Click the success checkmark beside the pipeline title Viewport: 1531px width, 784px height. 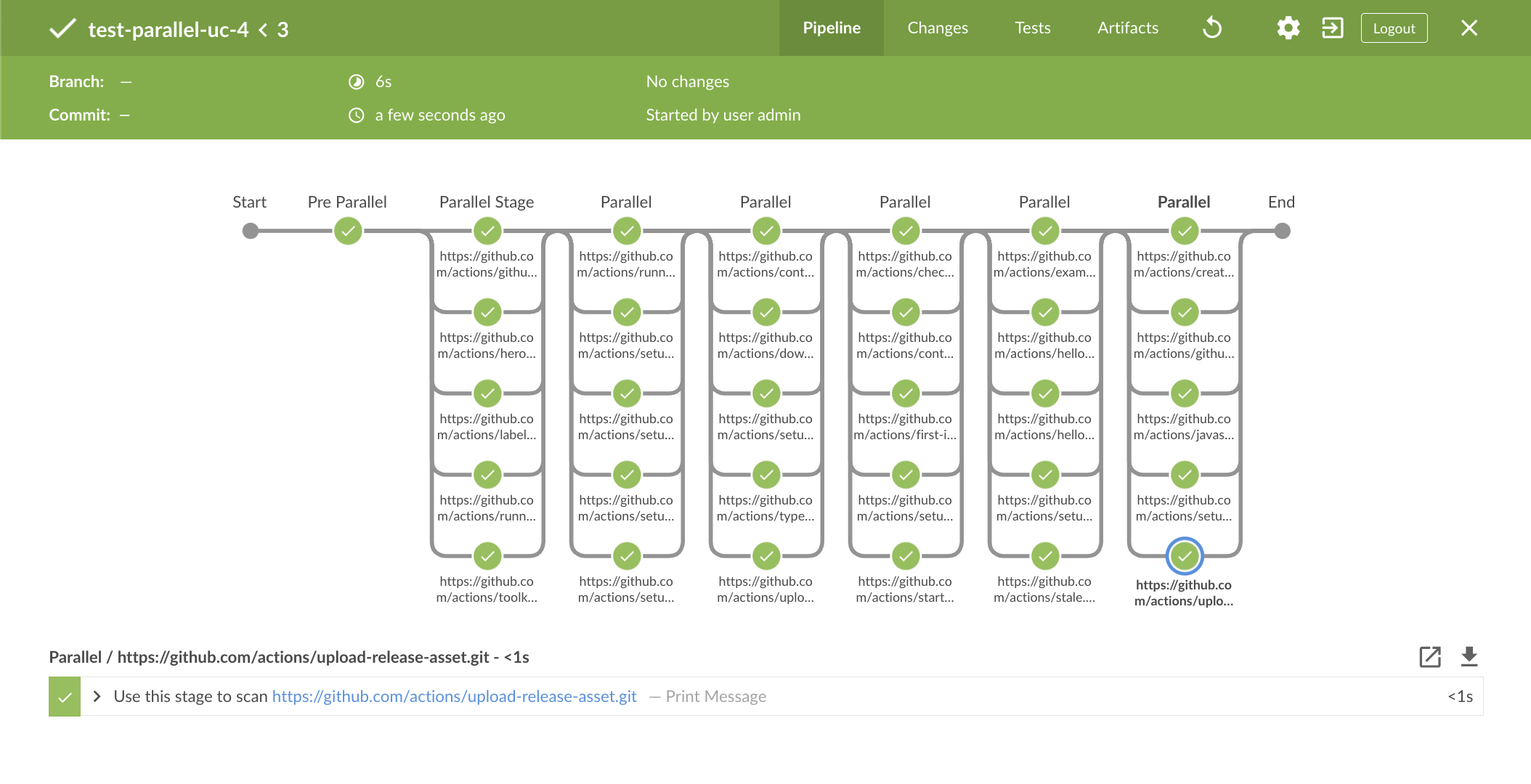click(x=62, y=29)
